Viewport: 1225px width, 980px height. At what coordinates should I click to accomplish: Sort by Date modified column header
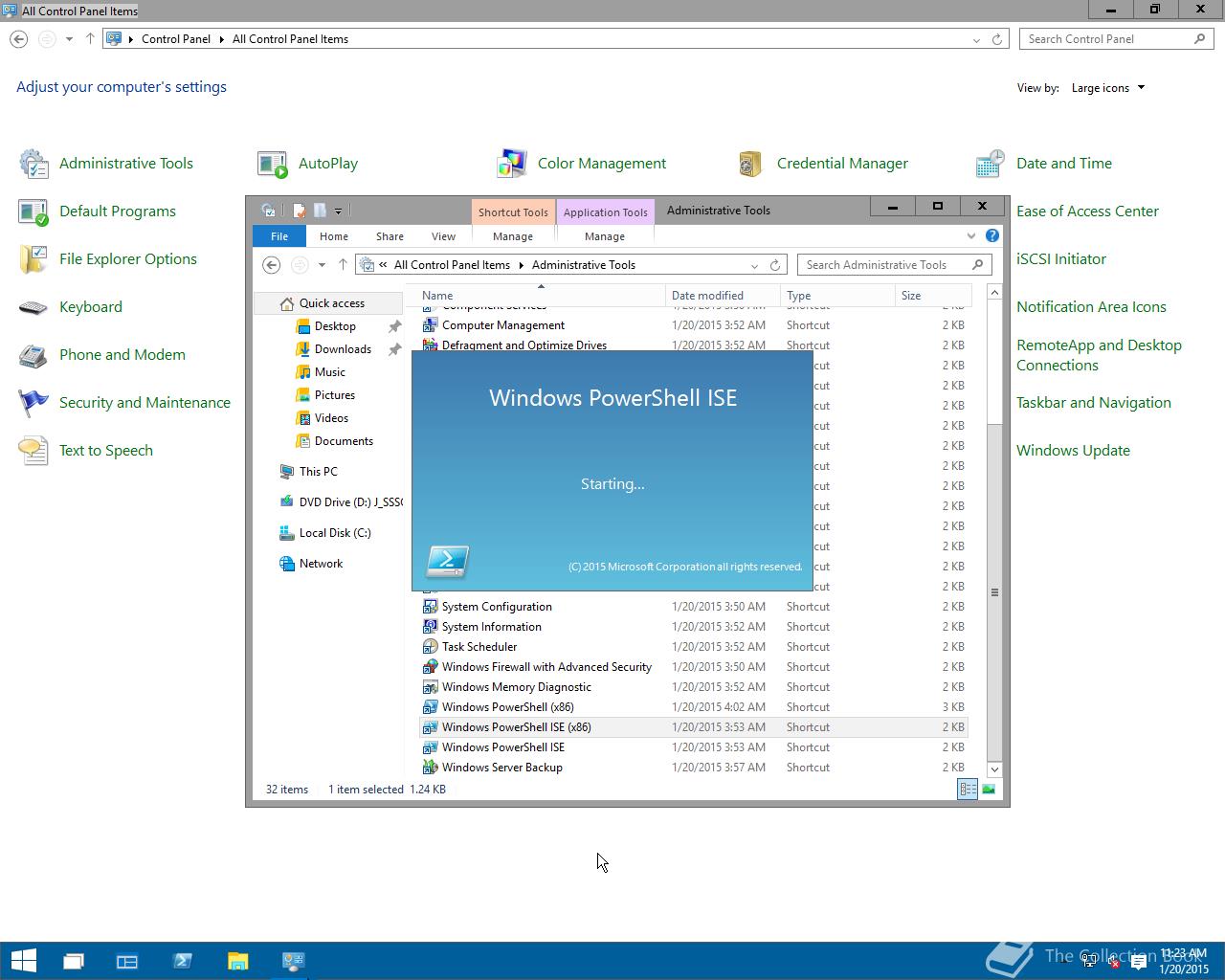click(724, 296)
